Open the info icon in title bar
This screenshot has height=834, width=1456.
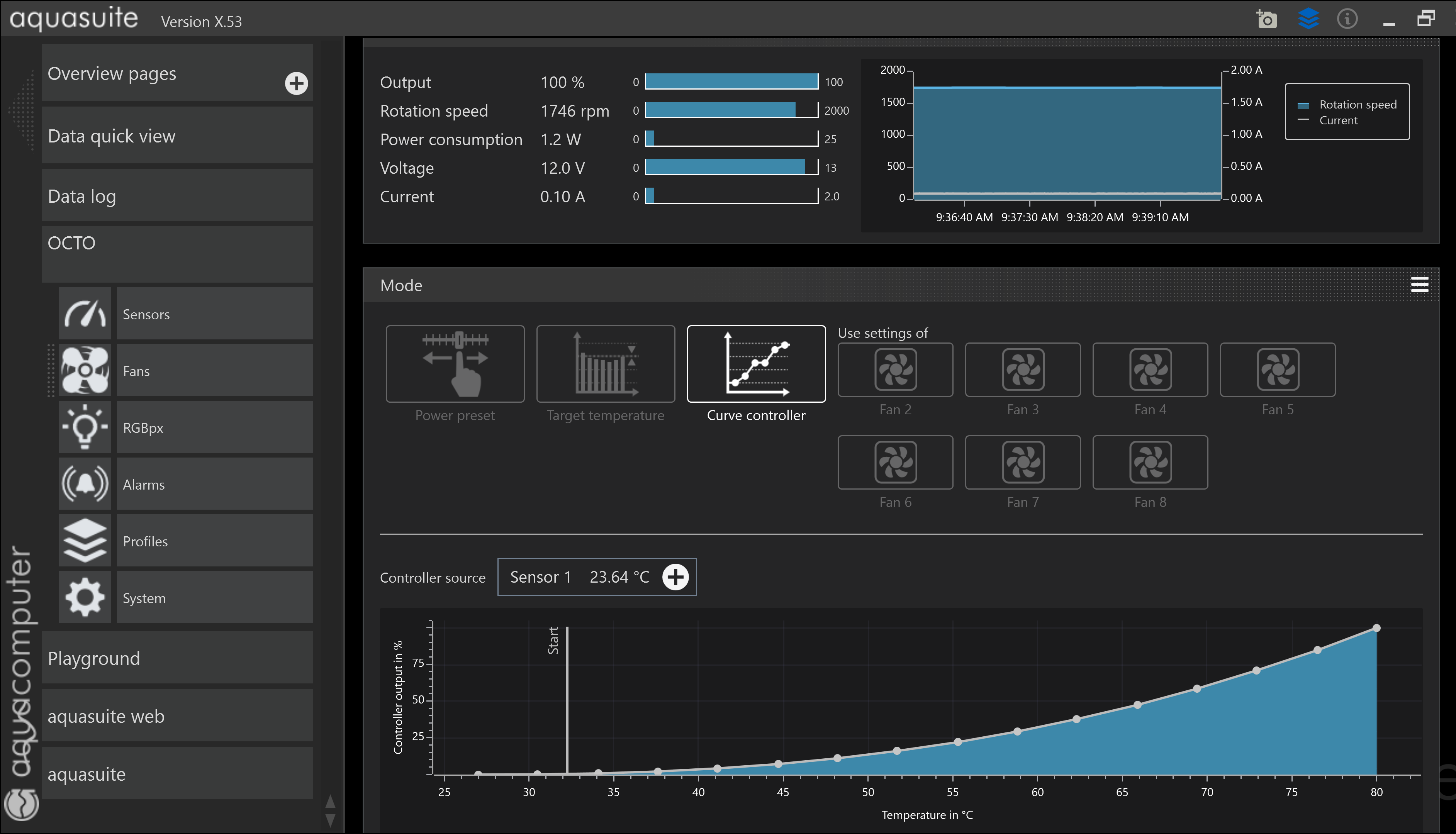pos(1347,19)
